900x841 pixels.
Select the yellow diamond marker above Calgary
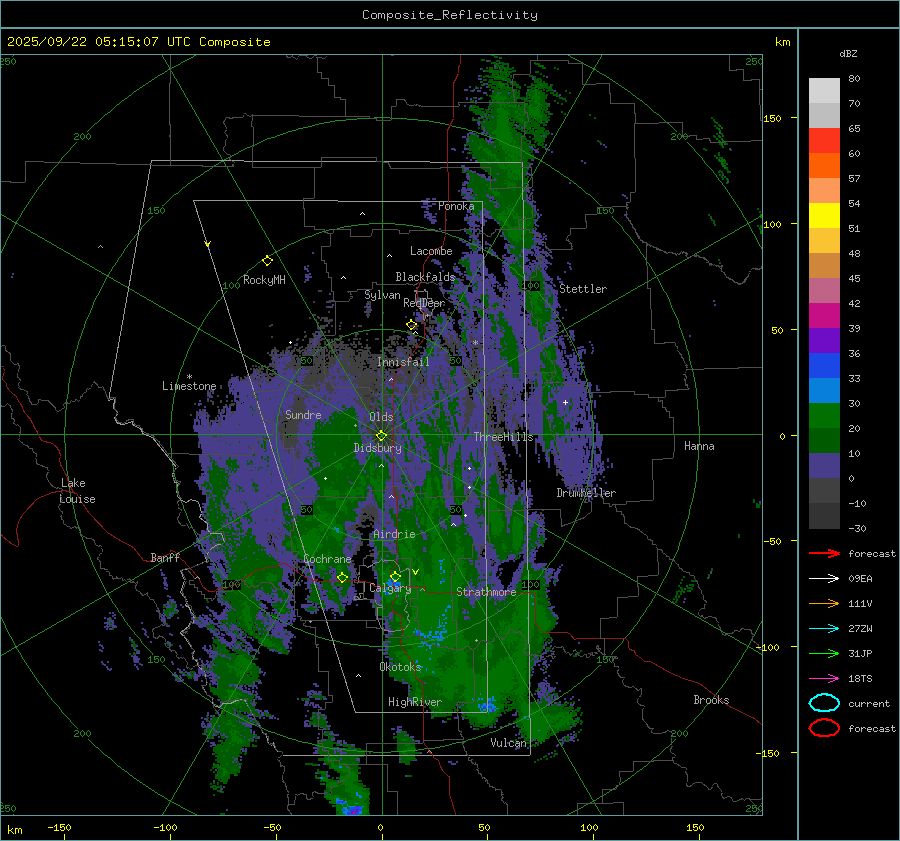coord(395,576)
